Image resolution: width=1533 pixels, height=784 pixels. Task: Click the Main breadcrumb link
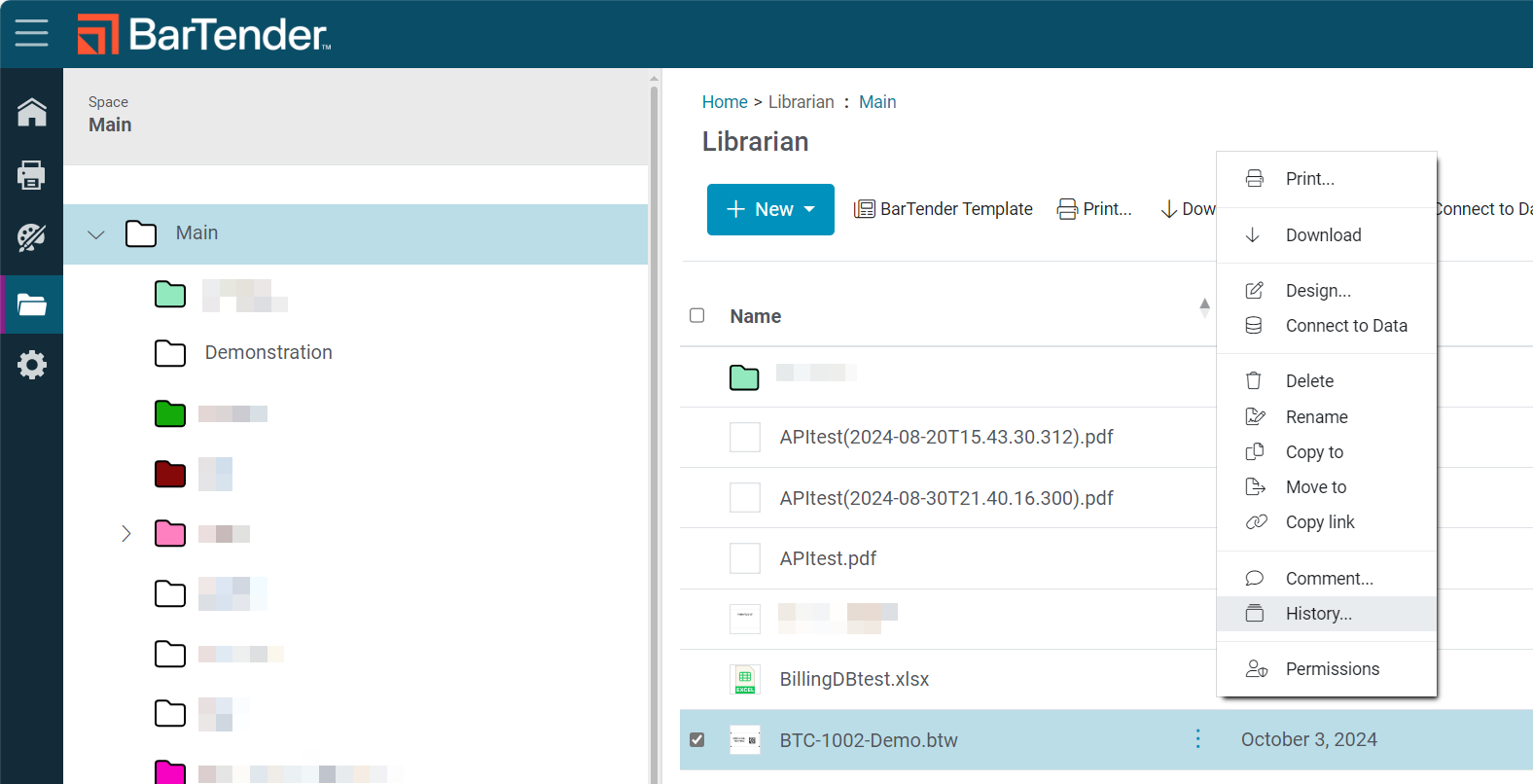(877, 102)
